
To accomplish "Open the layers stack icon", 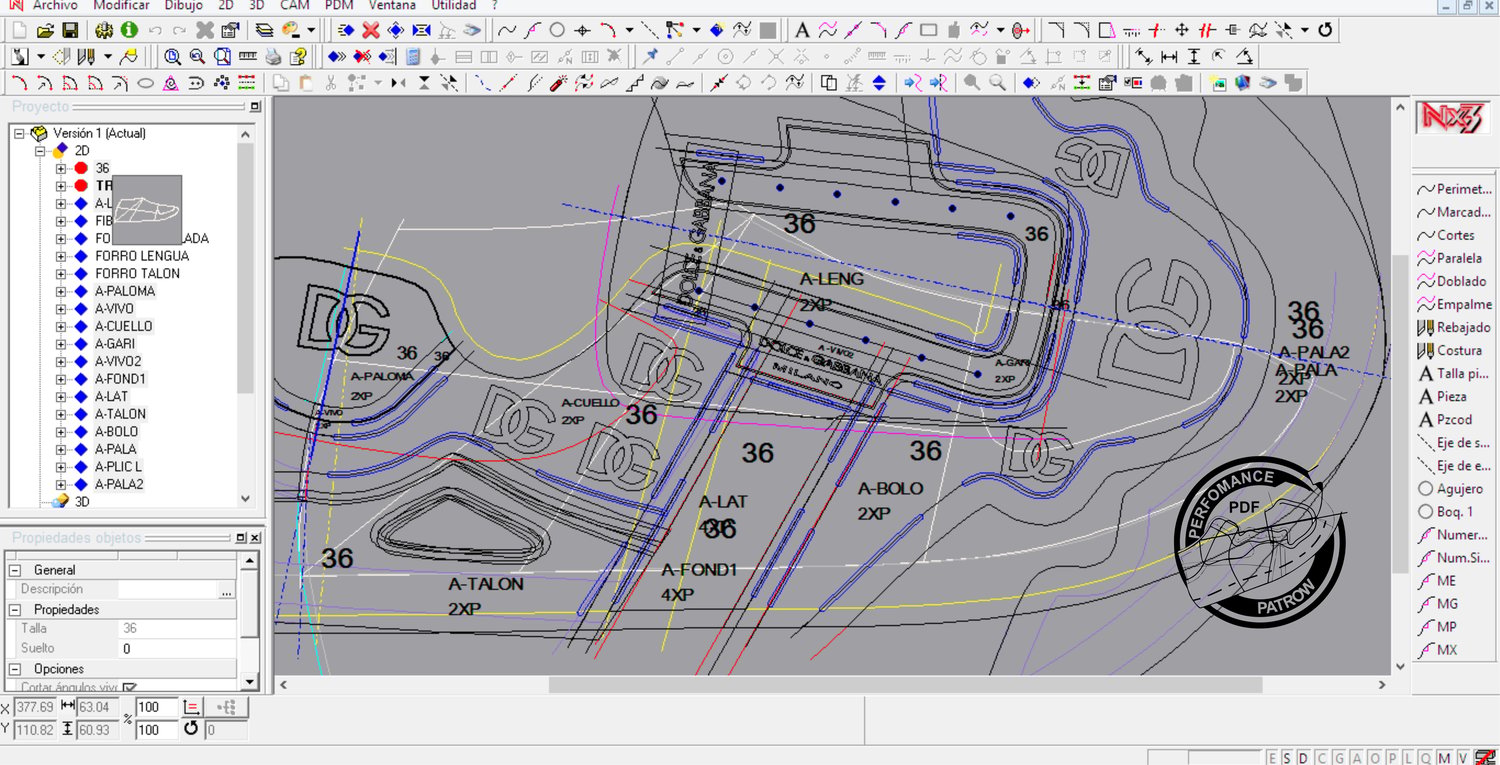I will pyautogui.click(x=263, y=30).
